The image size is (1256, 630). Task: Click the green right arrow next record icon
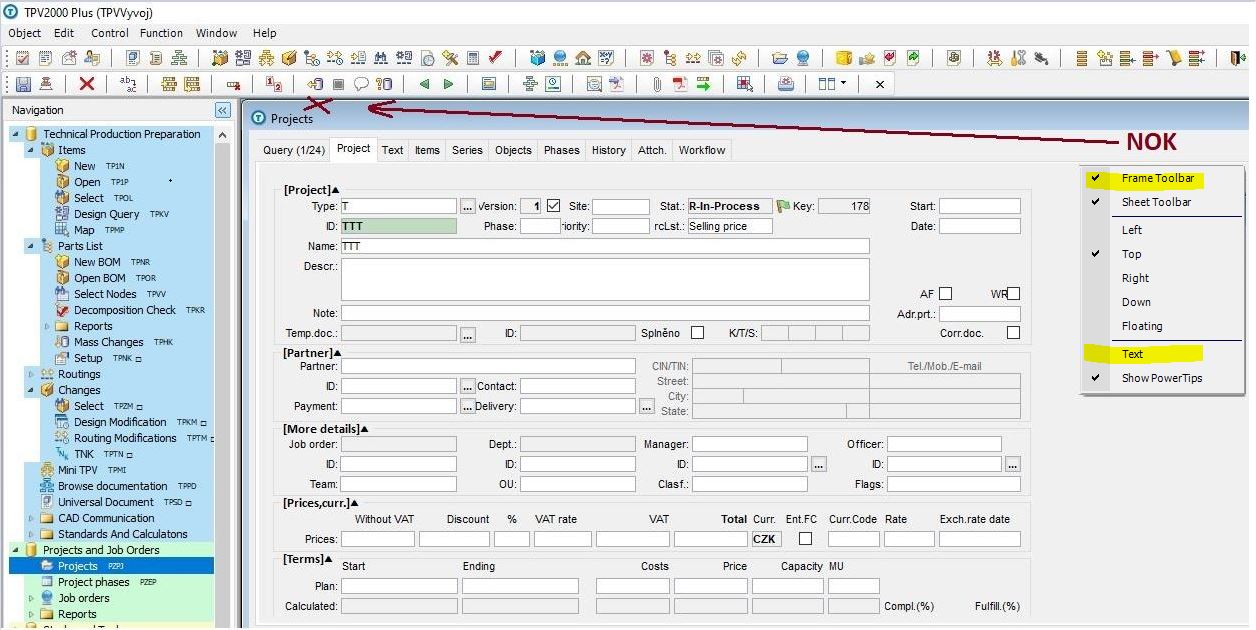(448, 84)
